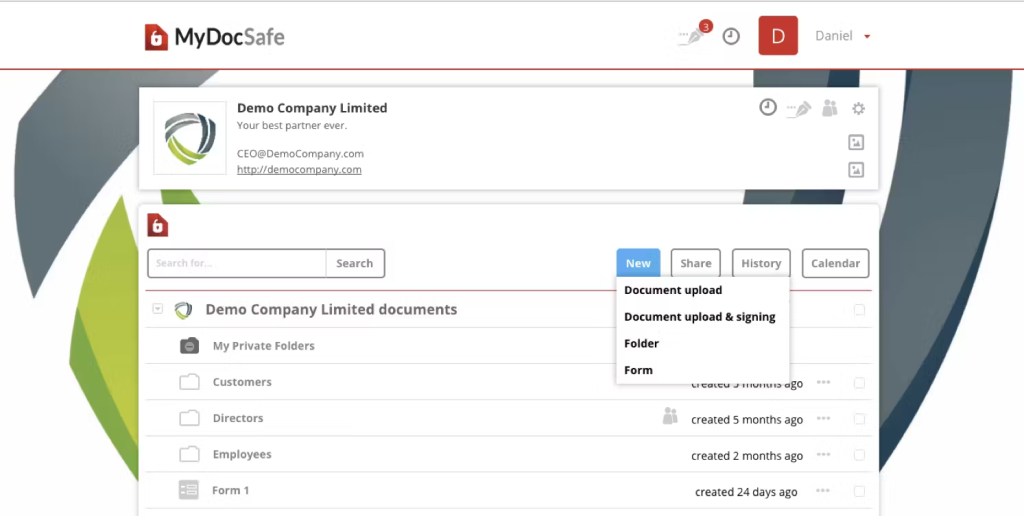The width and height of the screenshot is (1024, 516).
Task: Click the company clock history icon
Action: click(x=768, y=107)
